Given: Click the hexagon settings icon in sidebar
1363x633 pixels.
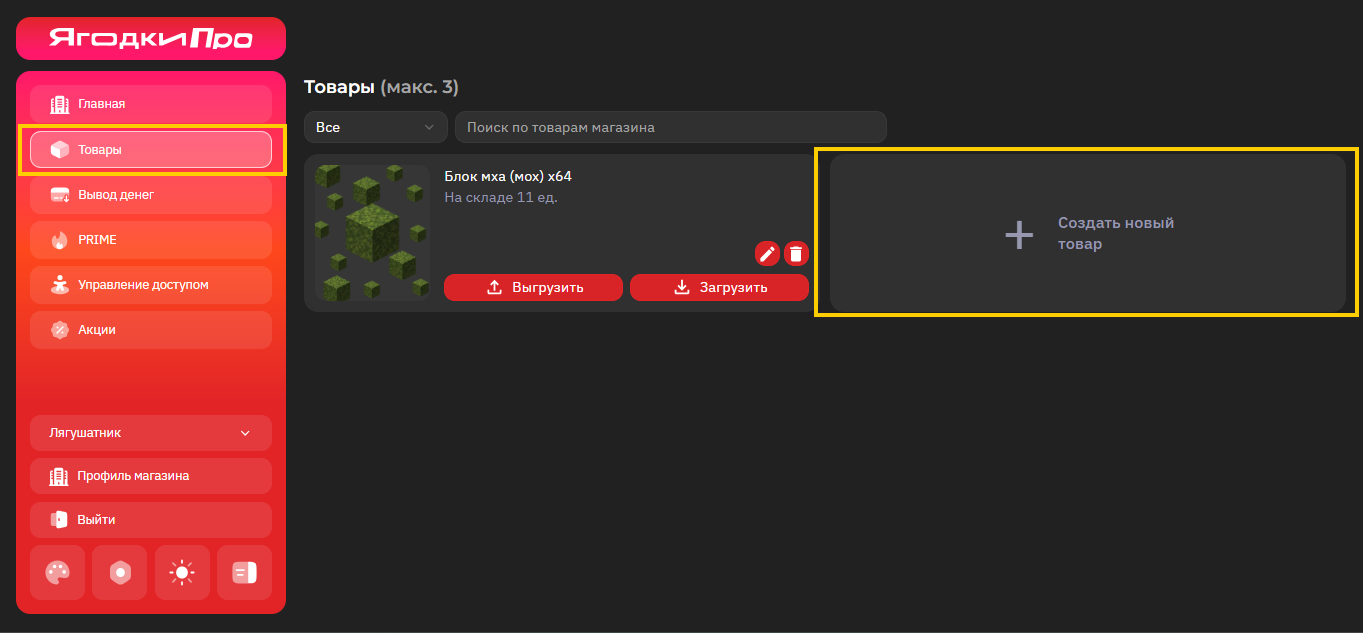Looking at the screenshot, I should click(x=120, y=572).
